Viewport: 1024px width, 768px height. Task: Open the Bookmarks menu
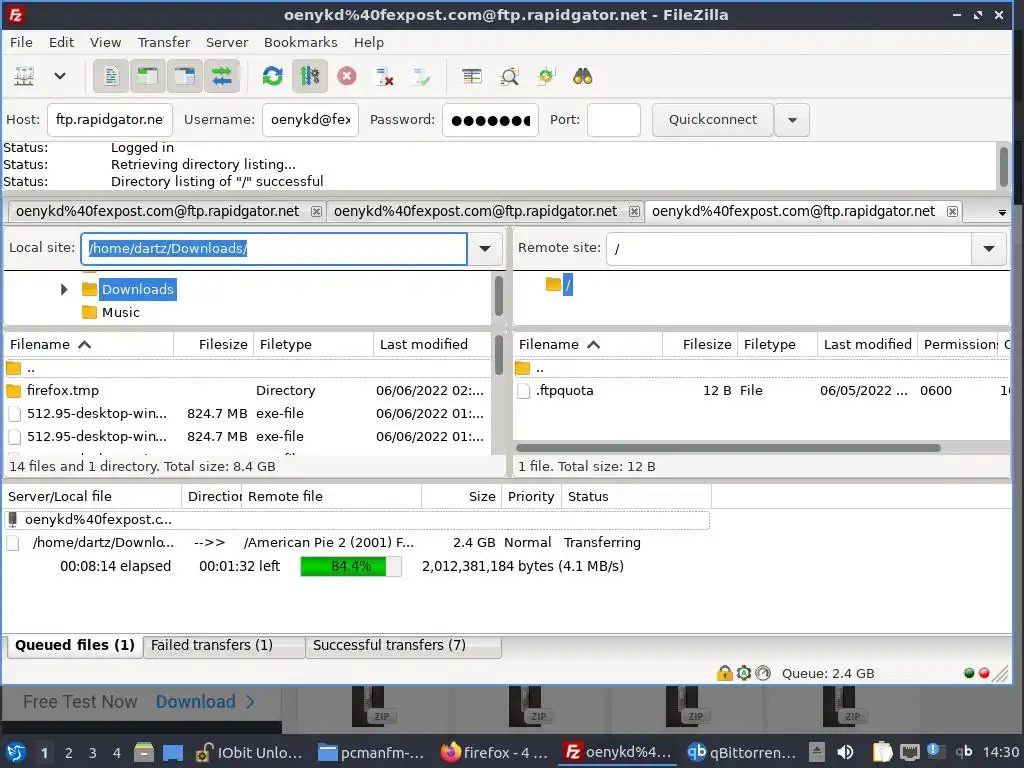pyautogui.click(x=300, y=42)
